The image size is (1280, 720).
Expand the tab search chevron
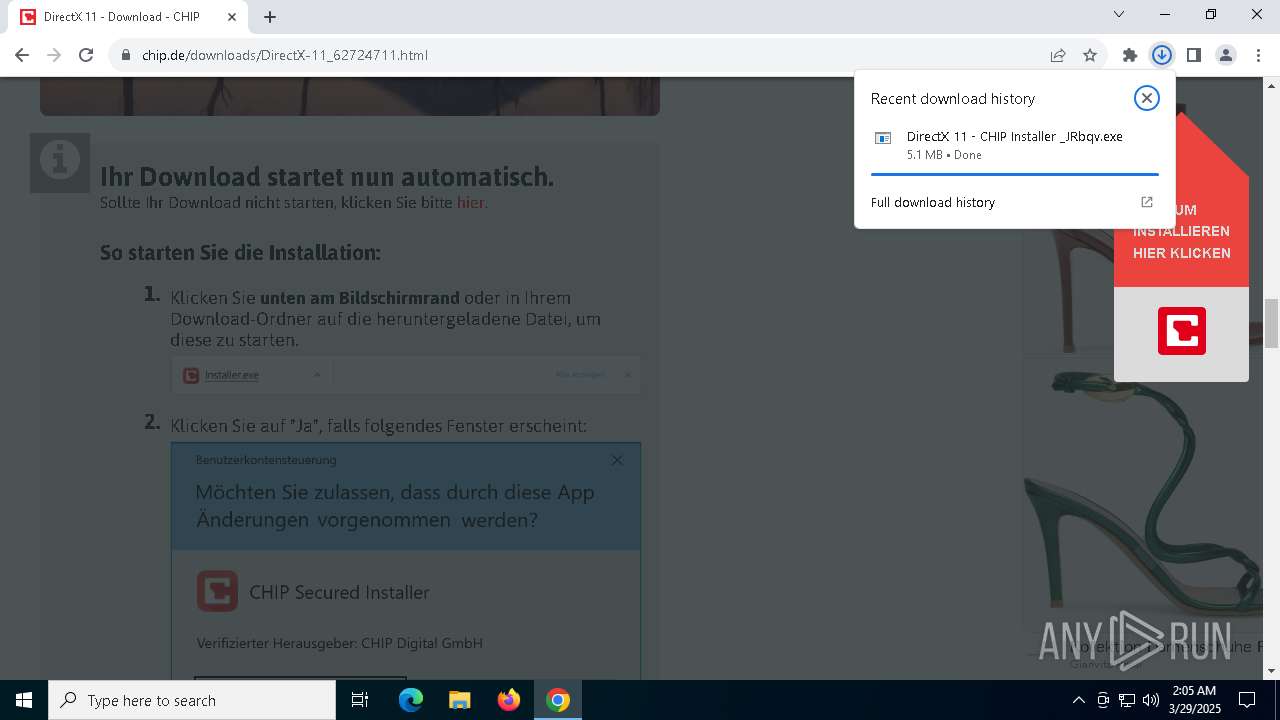point(1119,14)
